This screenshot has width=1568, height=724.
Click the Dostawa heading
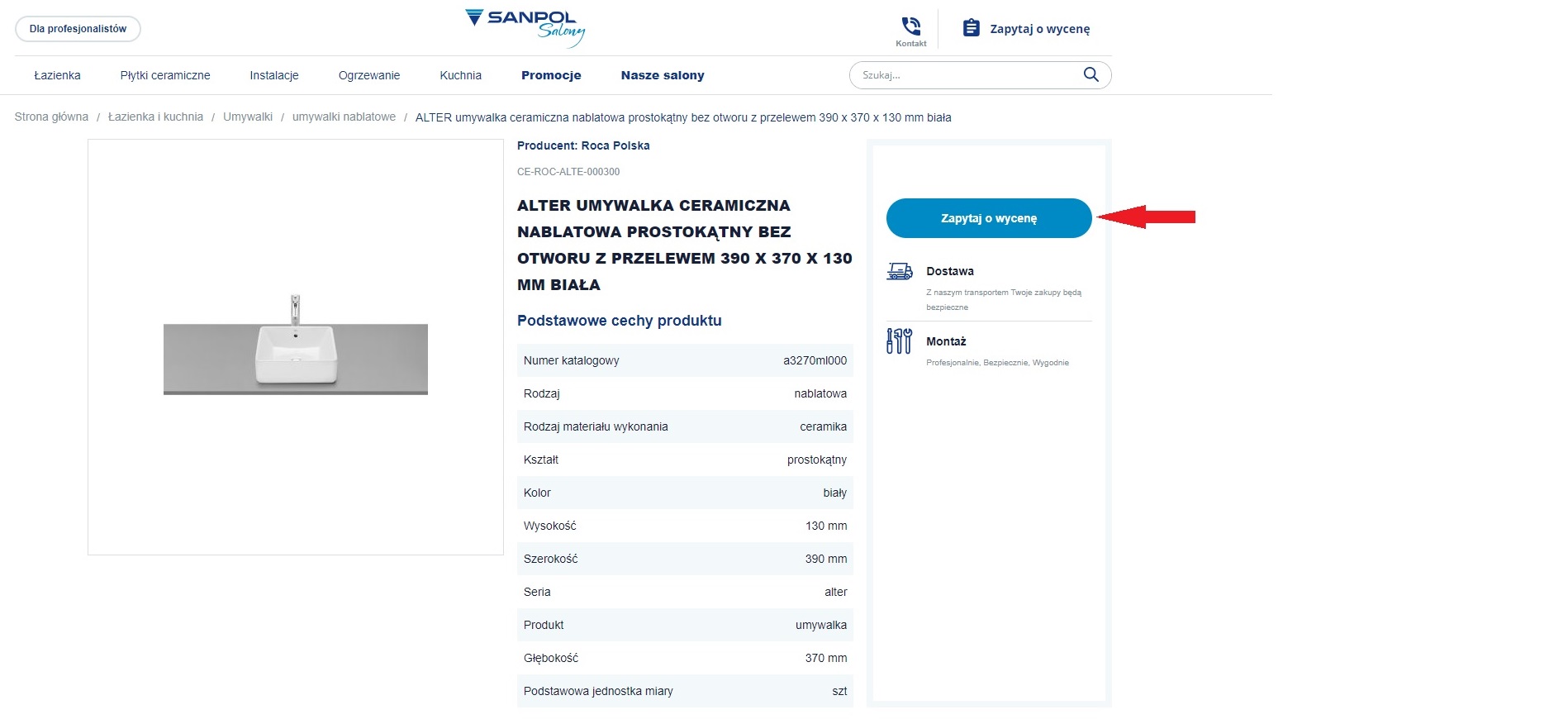(x=950, y=271)
